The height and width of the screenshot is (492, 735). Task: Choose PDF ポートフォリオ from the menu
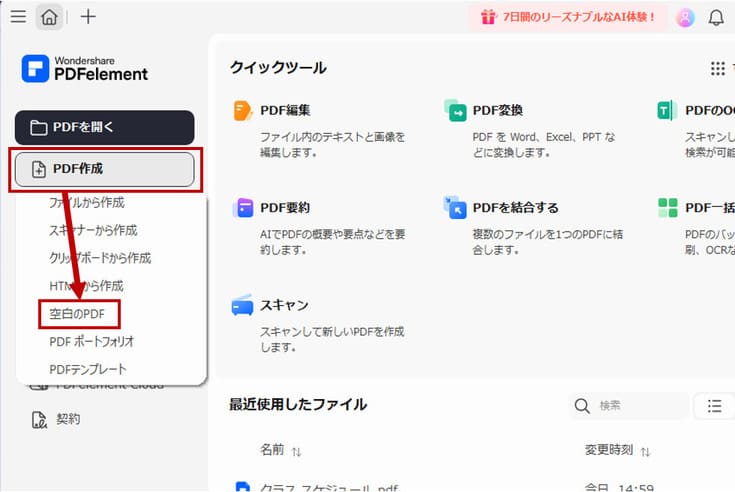92,342
